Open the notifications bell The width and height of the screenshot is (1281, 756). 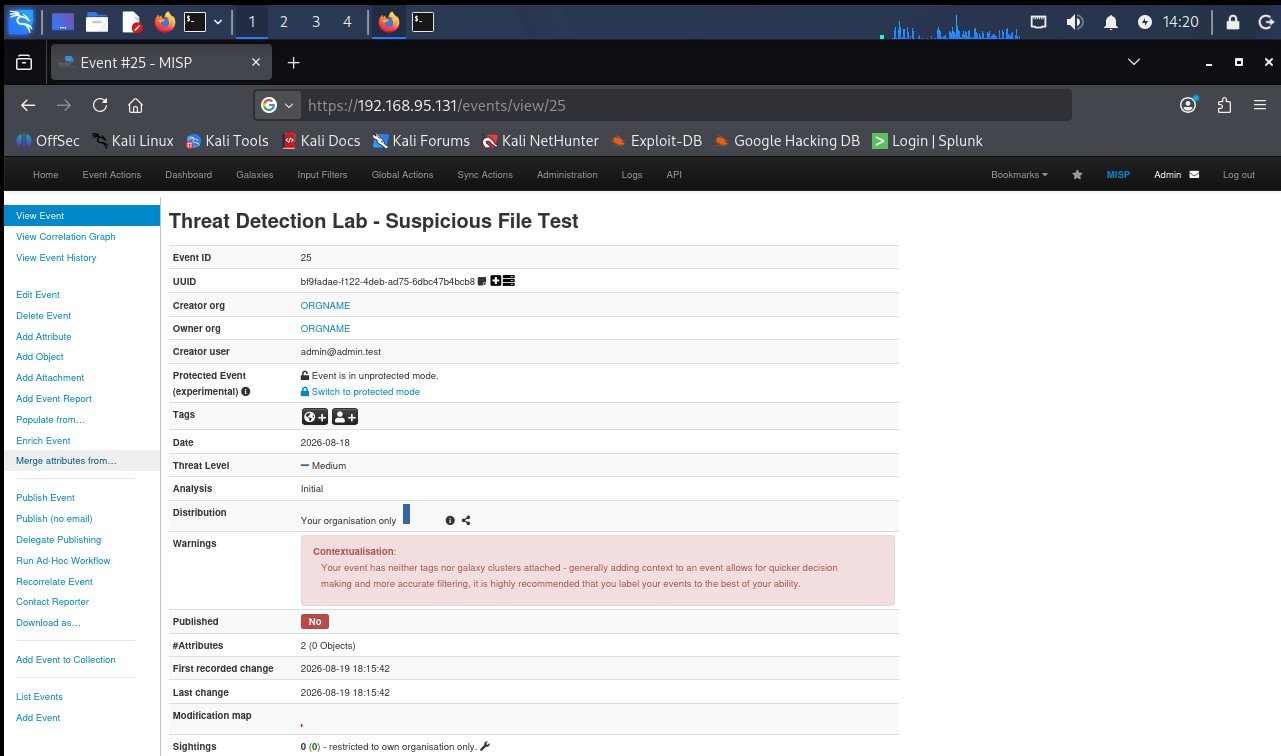tap(1111, 21)
